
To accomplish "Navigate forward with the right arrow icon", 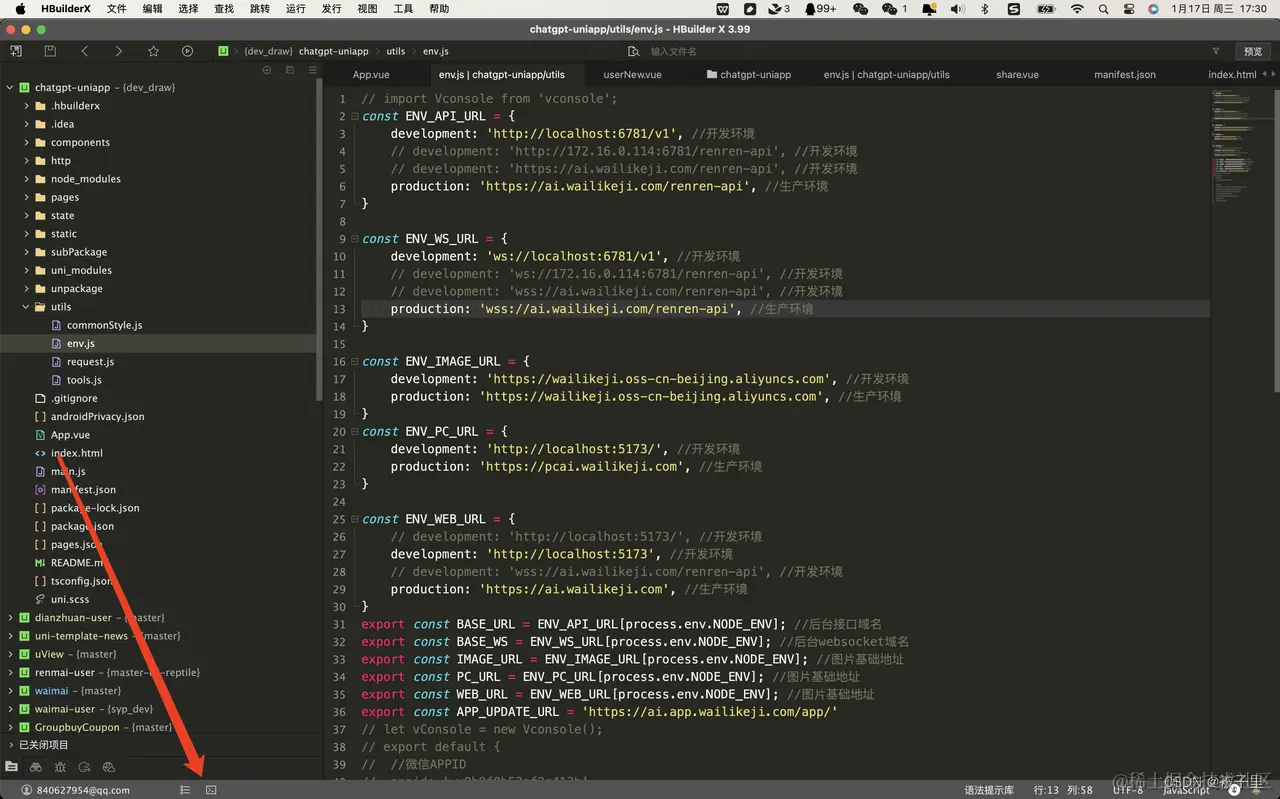I will pos(118,51).
